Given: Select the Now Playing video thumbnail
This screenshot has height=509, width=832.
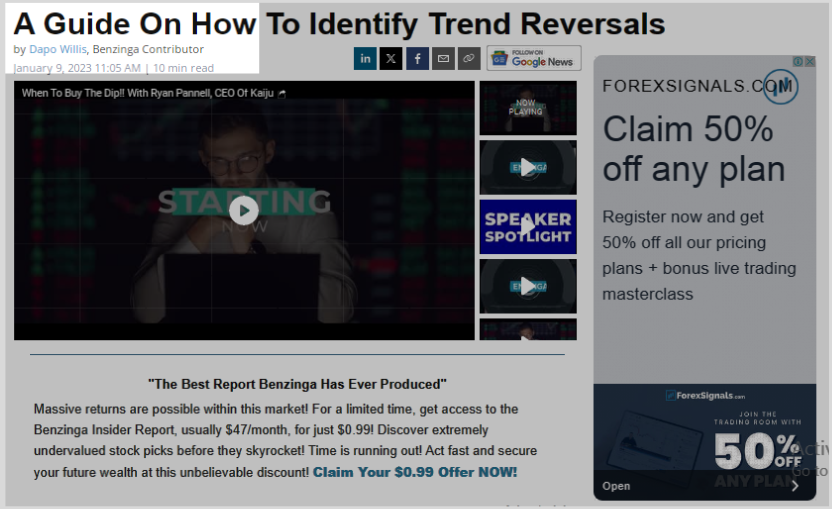Looking at the screenshot, I should point(528,108).
